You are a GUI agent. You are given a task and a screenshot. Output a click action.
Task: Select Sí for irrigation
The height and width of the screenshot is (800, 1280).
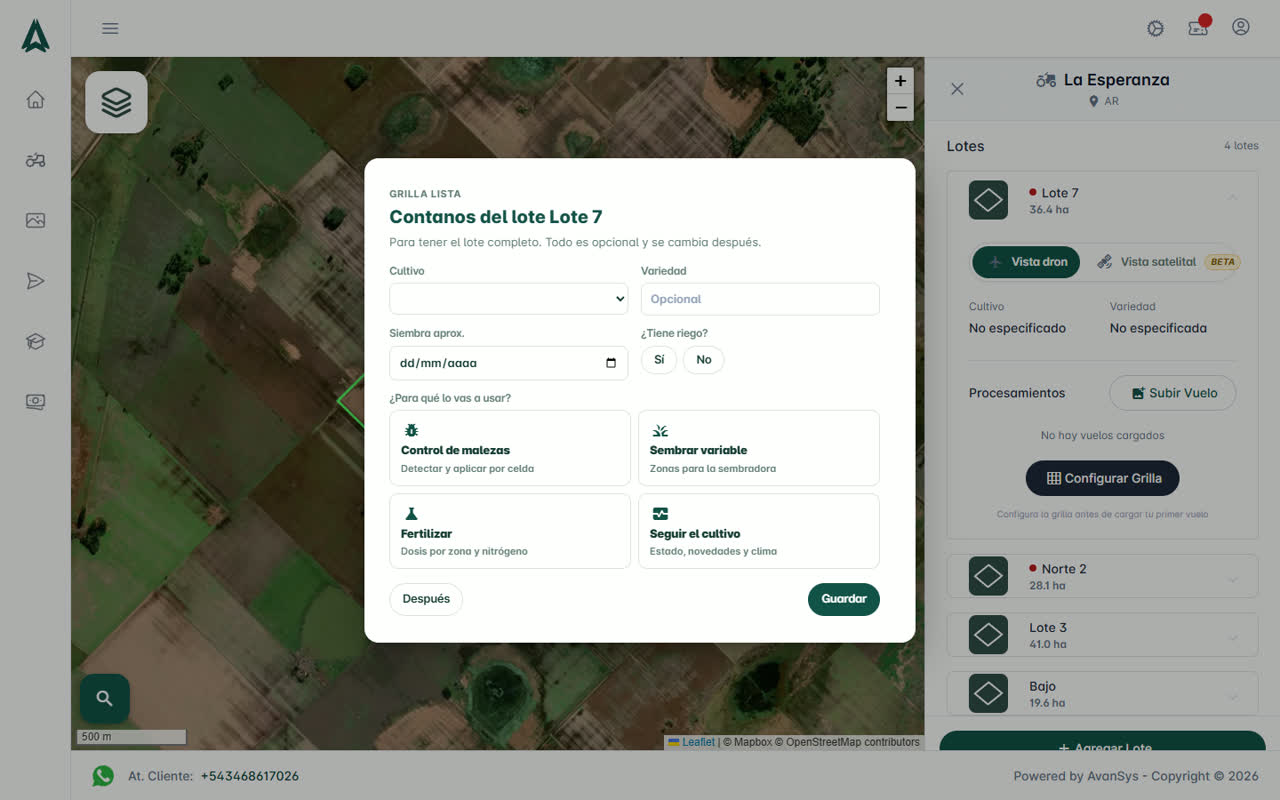click(659, 360)
